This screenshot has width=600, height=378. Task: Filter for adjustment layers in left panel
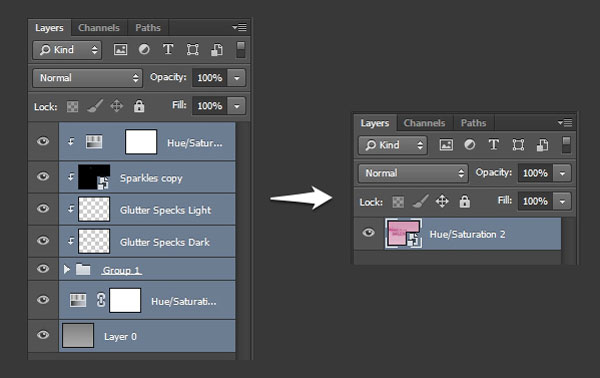pyautogui.click(x=144, y=49)
